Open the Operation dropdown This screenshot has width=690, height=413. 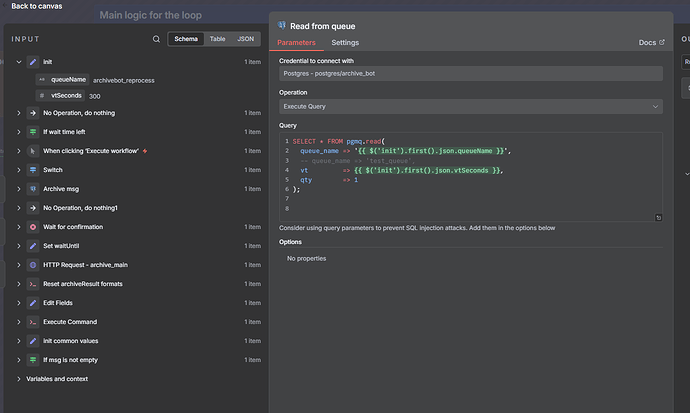[470, 106]
